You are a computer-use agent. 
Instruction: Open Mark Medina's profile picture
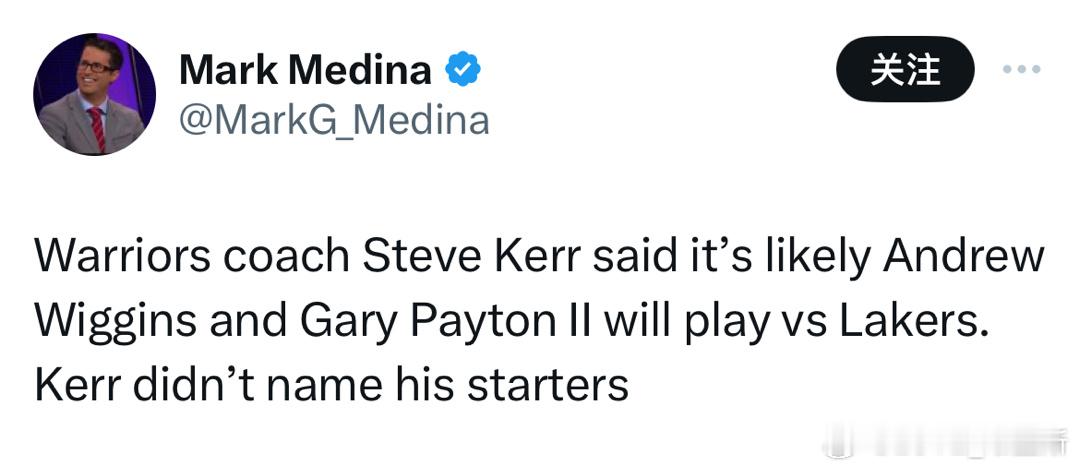coord(95,95)
